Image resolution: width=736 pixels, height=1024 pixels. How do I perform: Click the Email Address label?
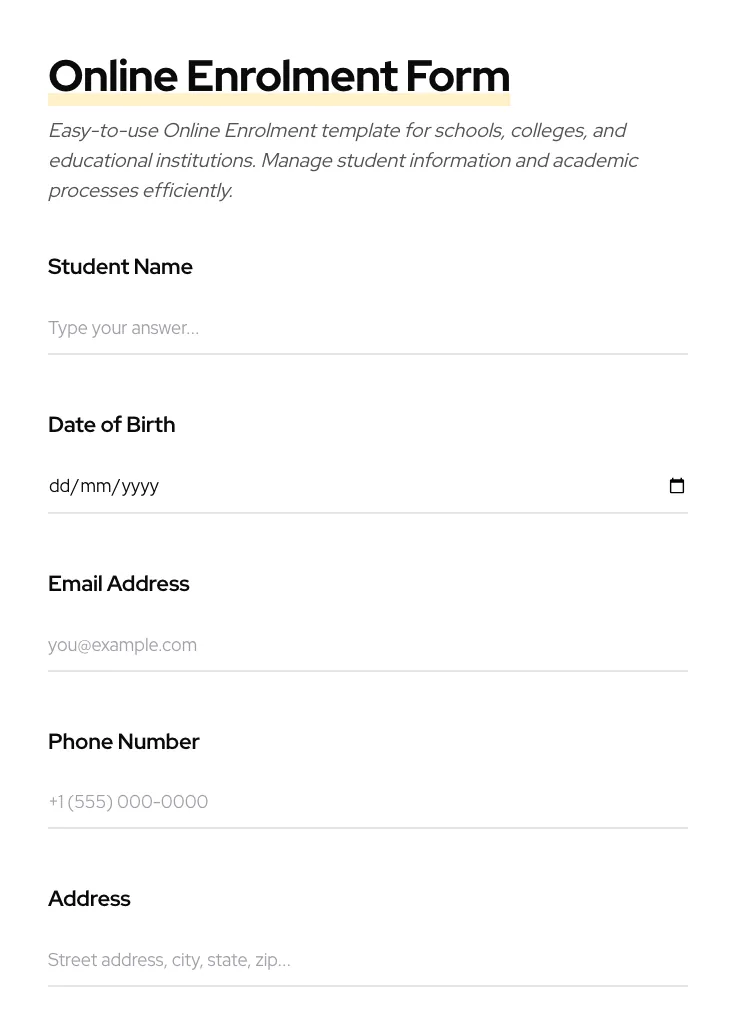118,583
